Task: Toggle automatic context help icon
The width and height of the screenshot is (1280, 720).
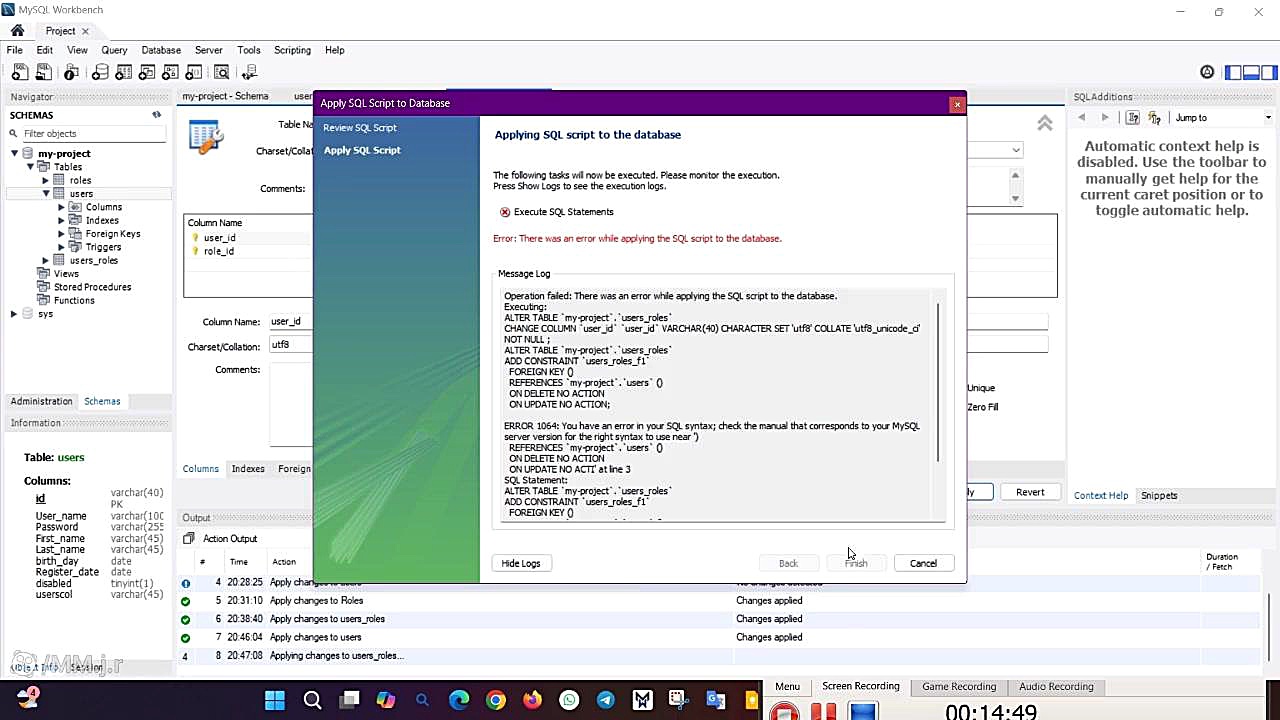Action: (1154, 117)
